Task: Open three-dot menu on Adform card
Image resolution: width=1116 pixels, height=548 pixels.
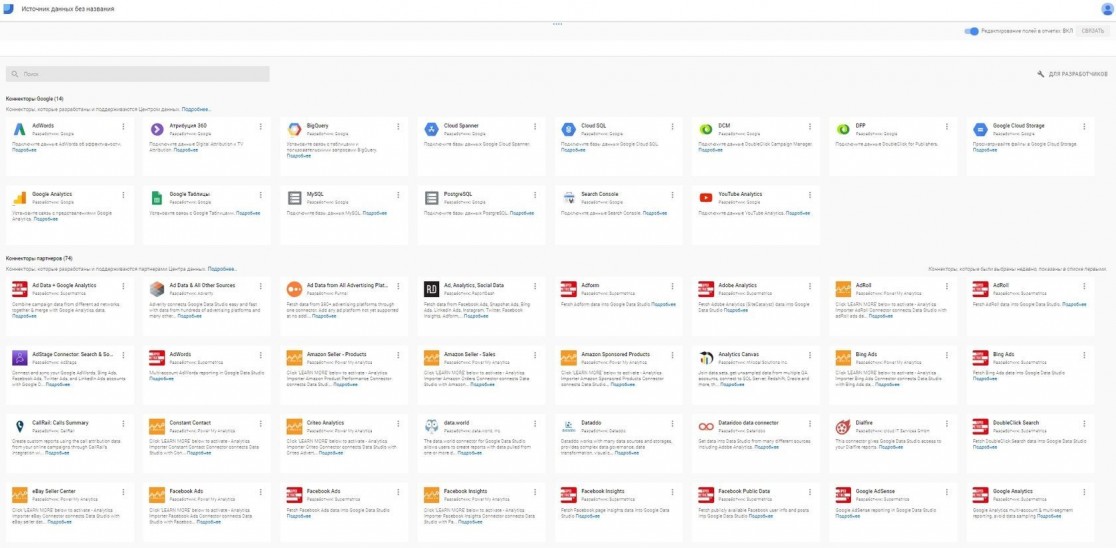Action: 672,286
